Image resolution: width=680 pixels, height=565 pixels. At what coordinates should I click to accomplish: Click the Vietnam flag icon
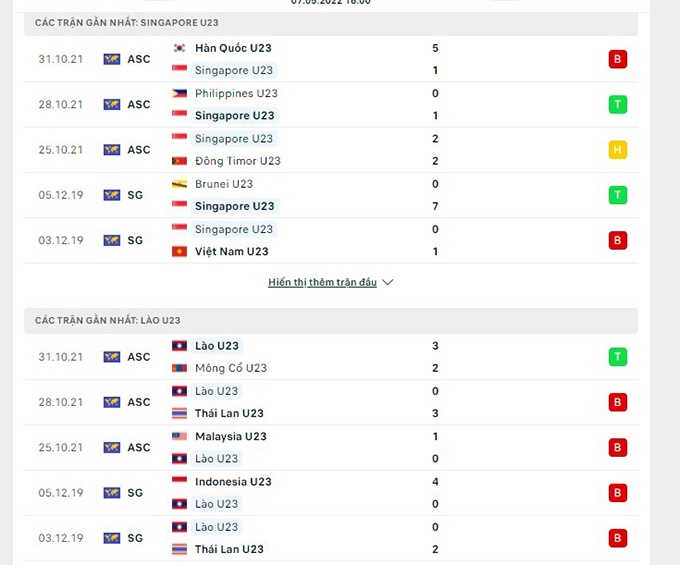click(180, 252)
